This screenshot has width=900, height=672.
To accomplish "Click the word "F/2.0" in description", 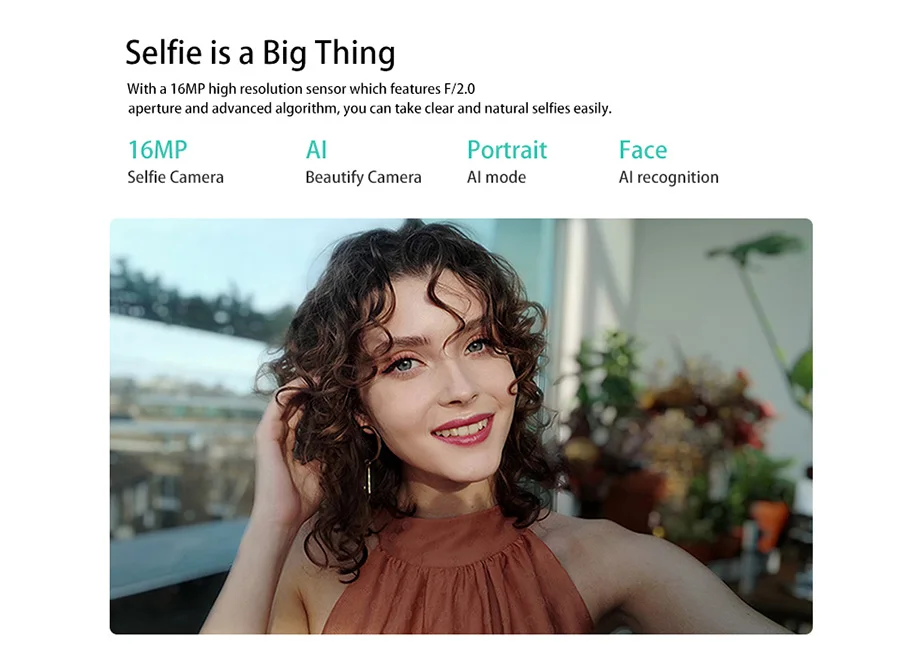I will coord(459,89).
